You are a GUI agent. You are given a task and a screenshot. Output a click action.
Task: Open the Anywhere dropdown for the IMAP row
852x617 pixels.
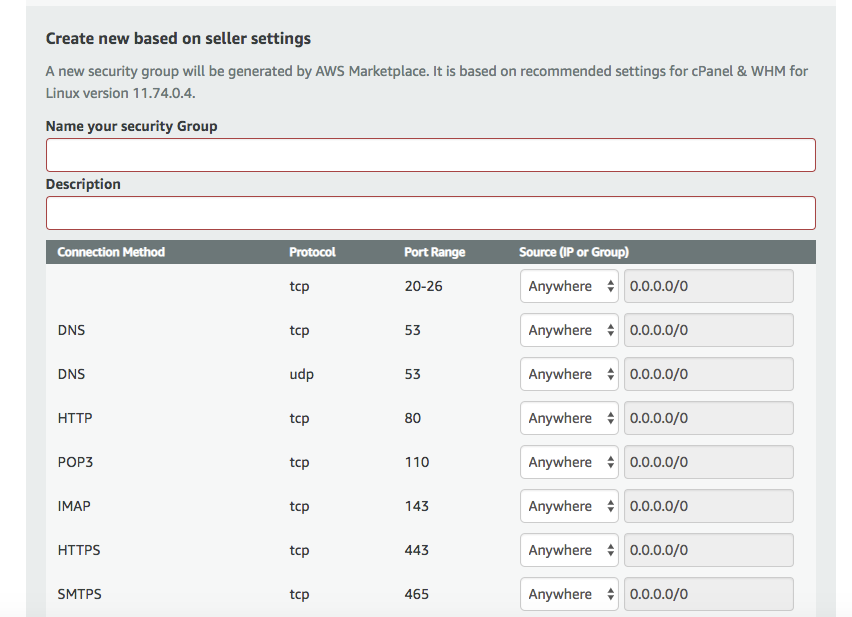coord(568,505)
